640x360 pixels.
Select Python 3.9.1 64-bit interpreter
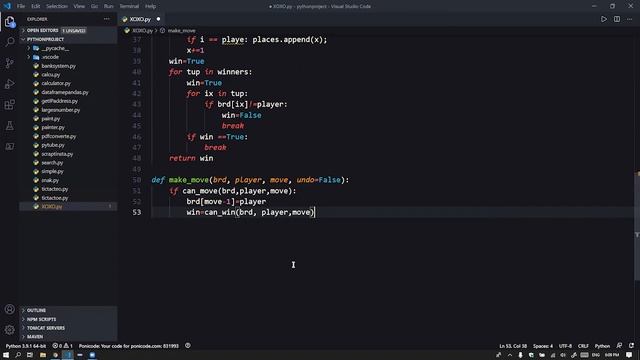(x=26, y=346)
